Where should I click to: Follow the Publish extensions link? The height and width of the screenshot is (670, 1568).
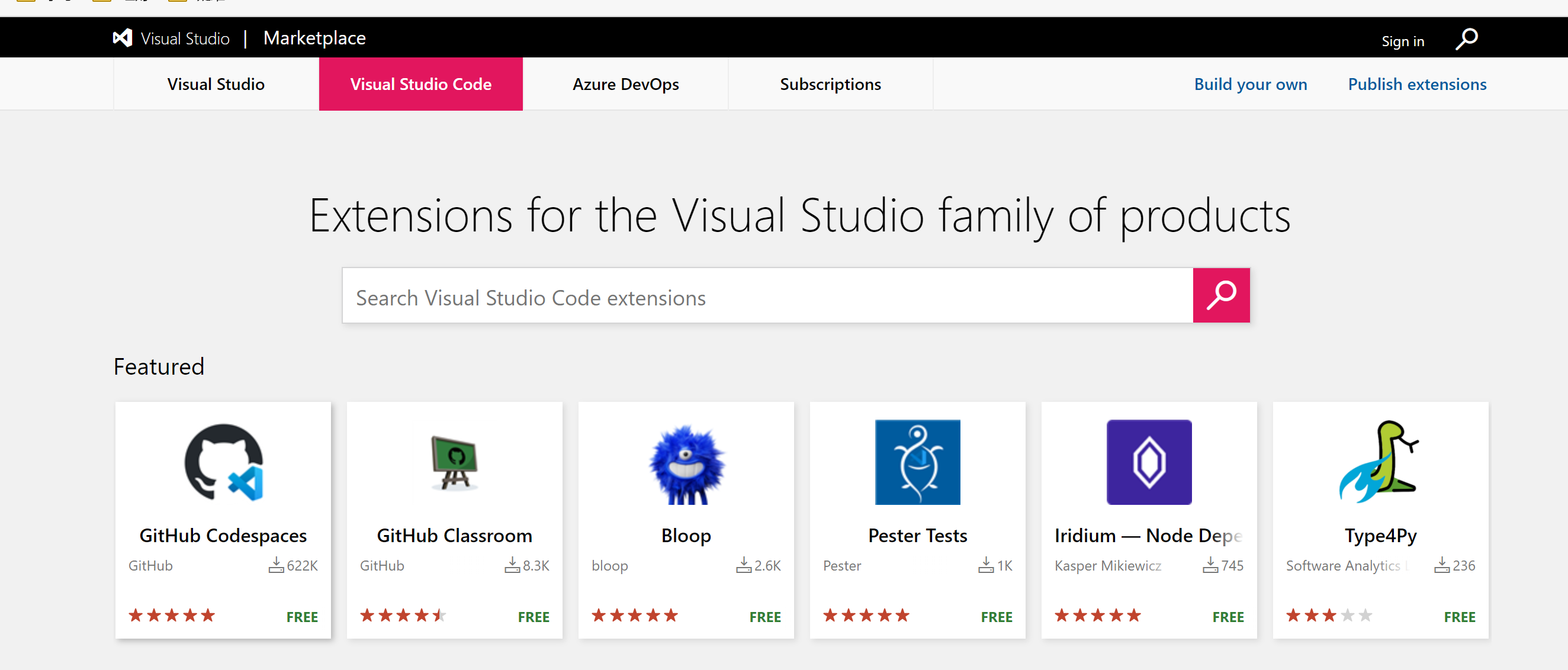[1417, 84]
